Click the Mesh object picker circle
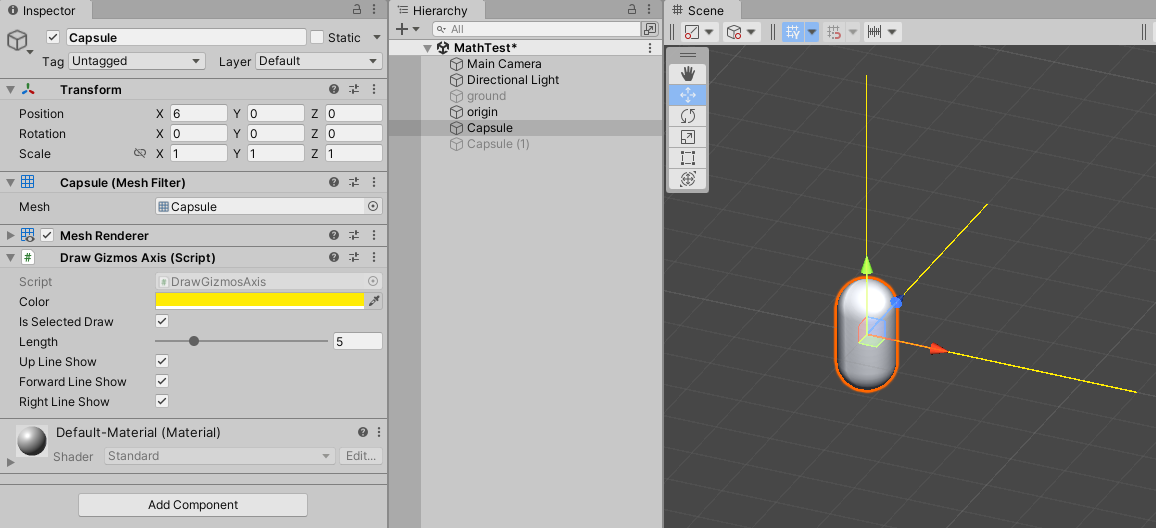The width and height of the screenshot is (1156, 528). point(373,206)
